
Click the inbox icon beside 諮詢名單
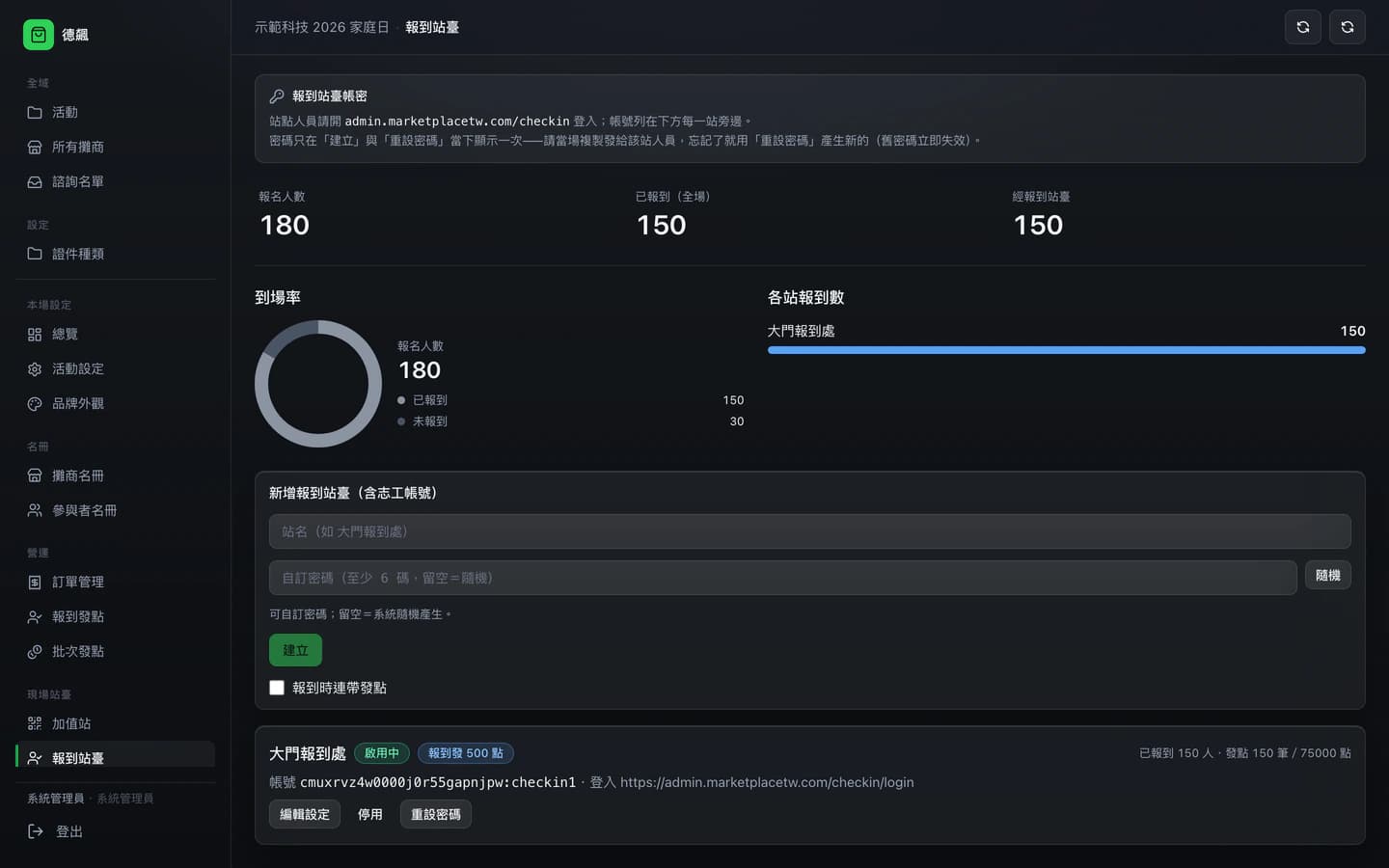coord(35,181)
